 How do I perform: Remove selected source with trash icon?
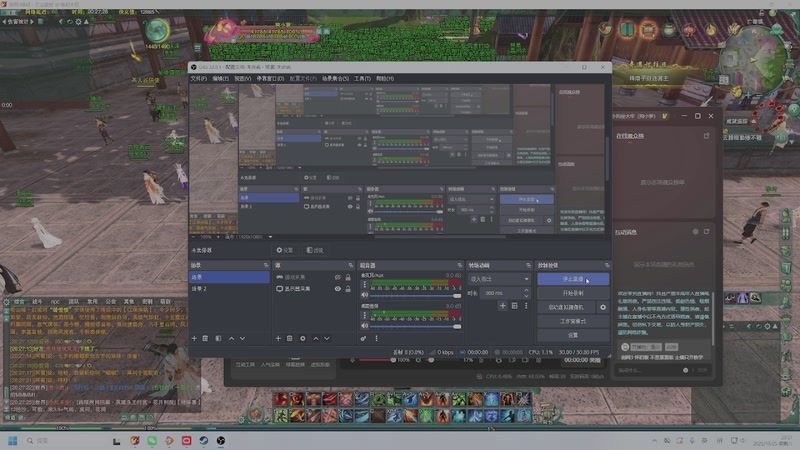(x=289, y=338)
